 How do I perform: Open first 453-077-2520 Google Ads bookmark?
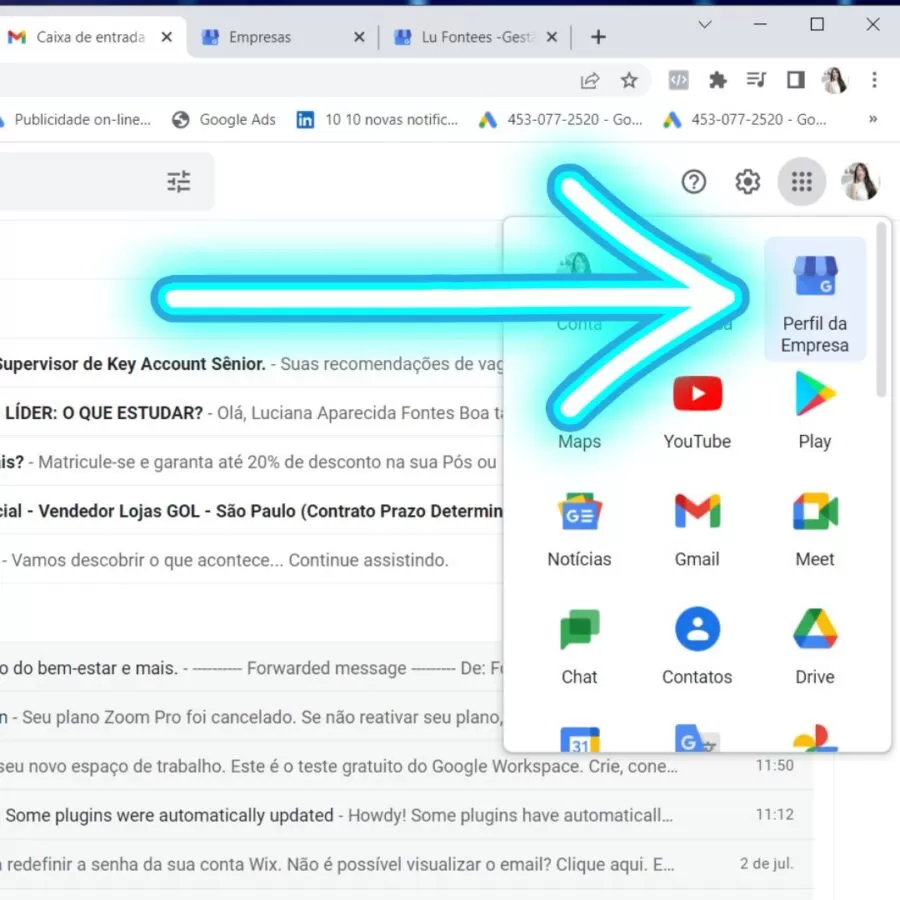(561, 119)
